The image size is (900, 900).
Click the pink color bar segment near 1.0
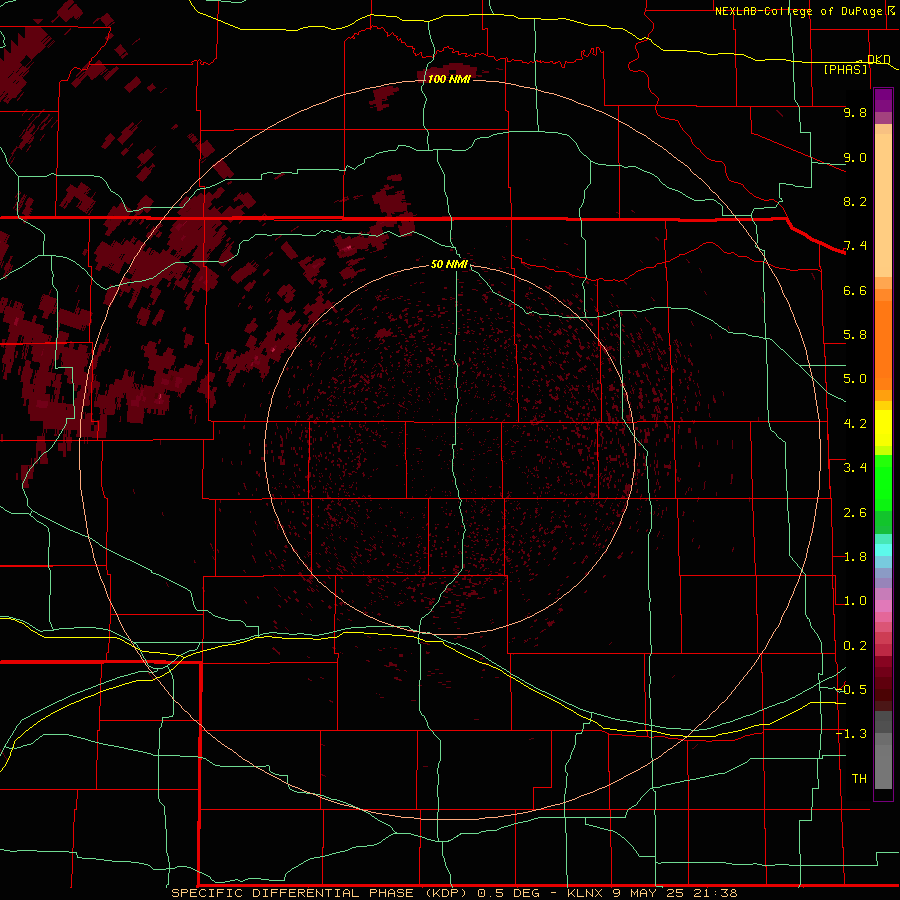click(883, 606)
